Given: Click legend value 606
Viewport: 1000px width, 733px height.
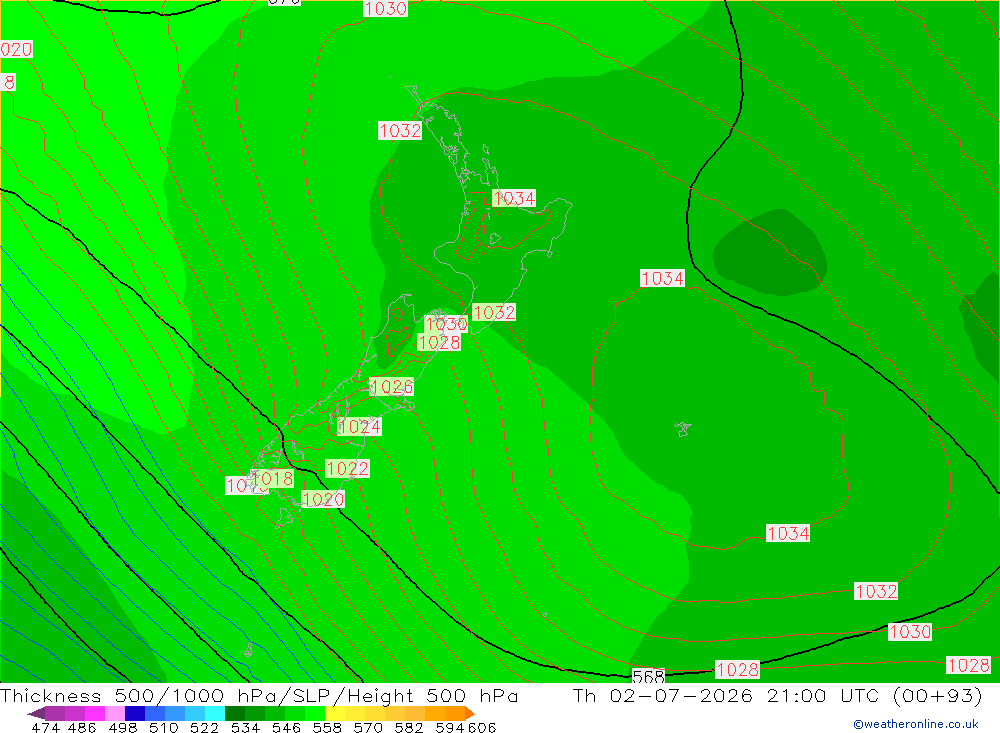Looking at the screenshot, I should click(x=481, y=727).
